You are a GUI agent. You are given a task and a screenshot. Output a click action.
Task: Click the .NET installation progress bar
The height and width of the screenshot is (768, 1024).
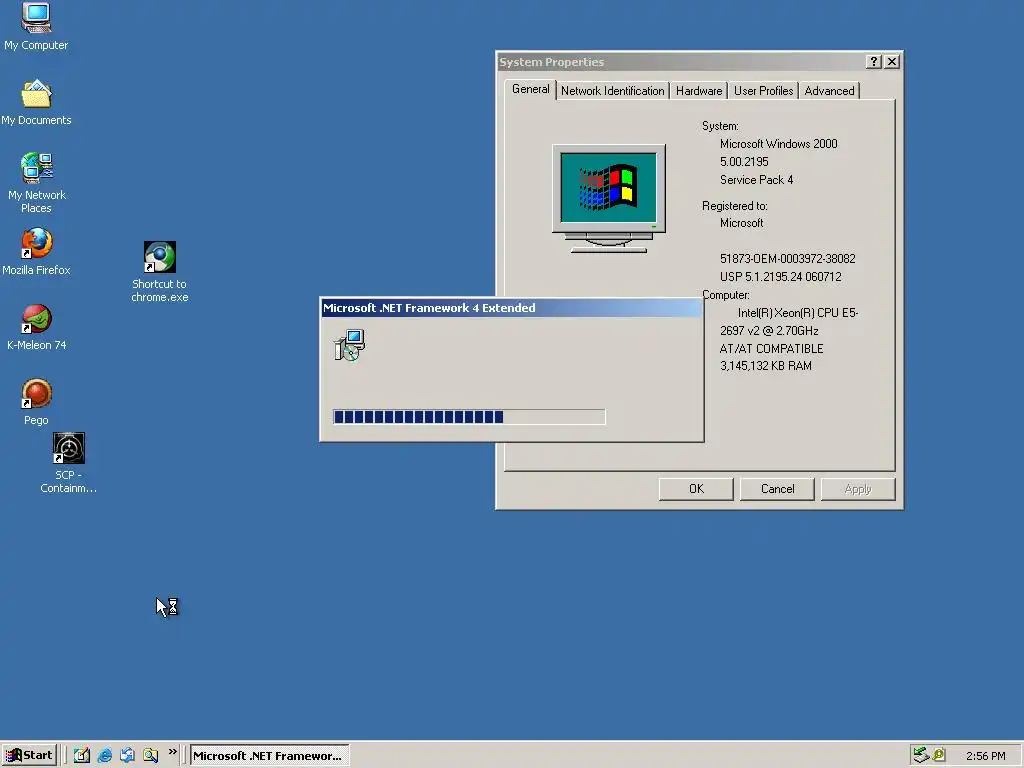pyautogui.click(x=469, y=417)
